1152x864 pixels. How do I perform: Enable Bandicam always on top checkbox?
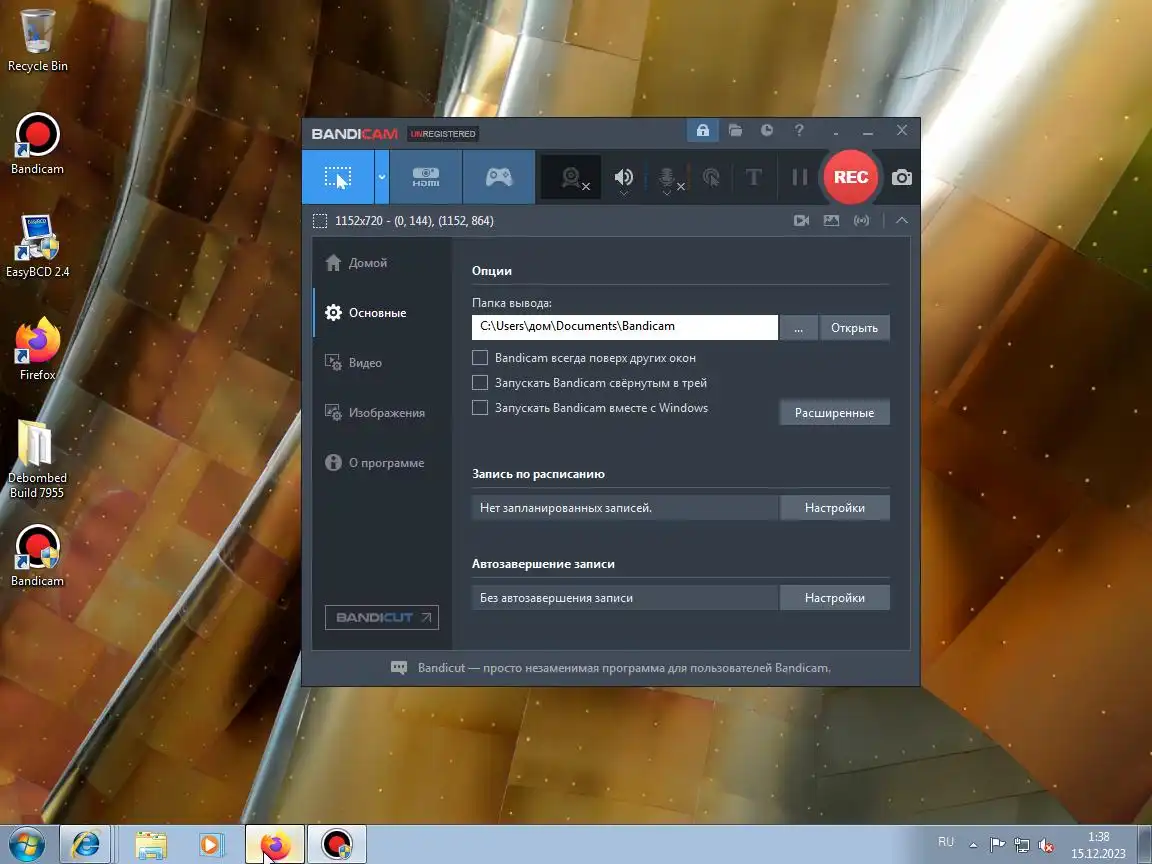[480, 358]
